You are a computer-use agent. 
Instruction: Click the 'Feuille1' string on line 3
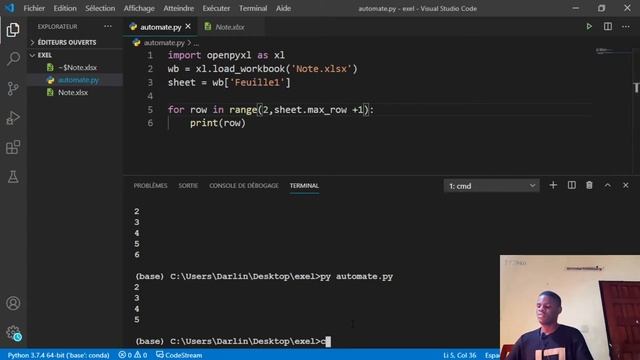[x=257, y=82]
